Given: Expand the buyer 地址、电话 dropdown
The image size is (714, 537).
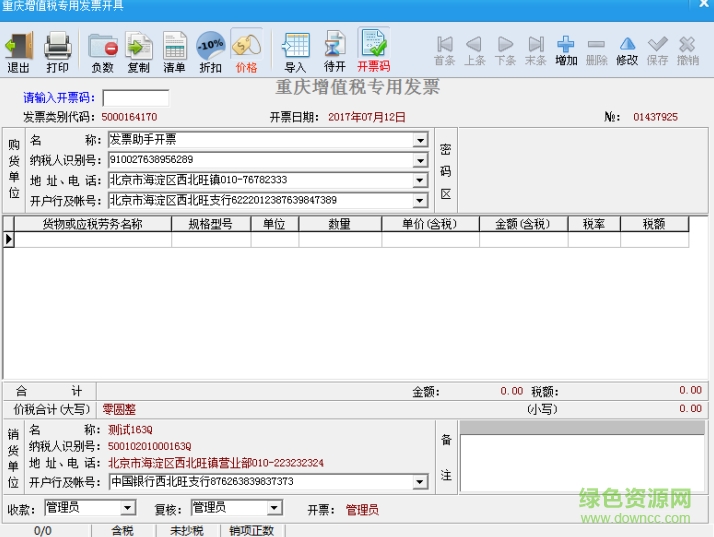Looking at the screenshot, I should [x=420, y=181].
